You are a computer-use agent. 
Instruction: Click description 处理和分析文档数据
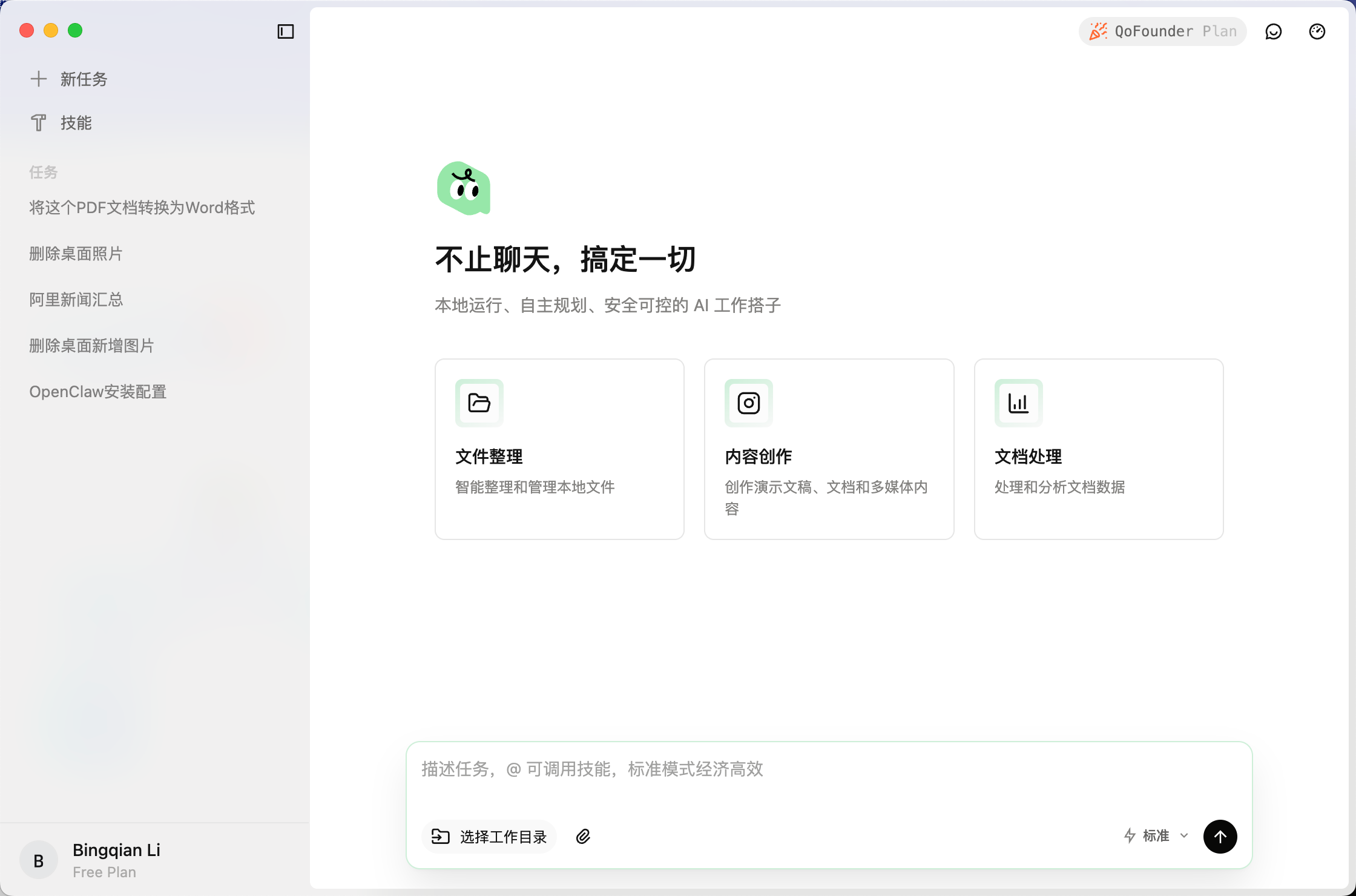point(1059,487)
